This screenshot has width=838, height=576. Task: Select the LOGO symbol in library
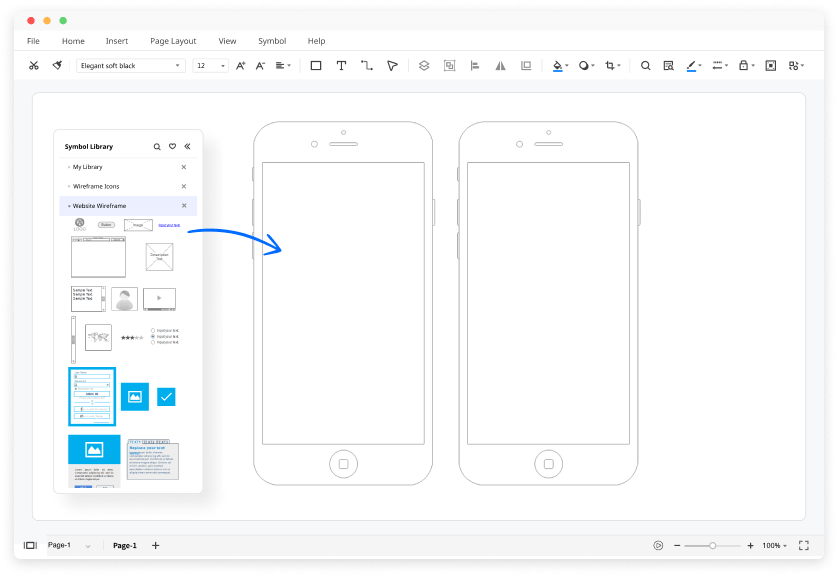pos(80,224)
